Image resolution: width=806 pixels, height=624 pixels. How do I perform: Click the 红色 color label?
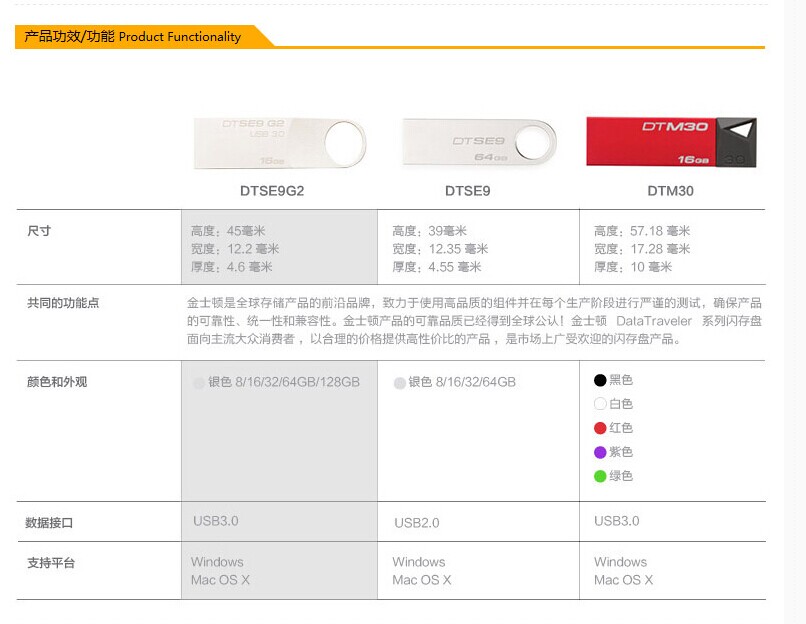(x=621, y=428)
